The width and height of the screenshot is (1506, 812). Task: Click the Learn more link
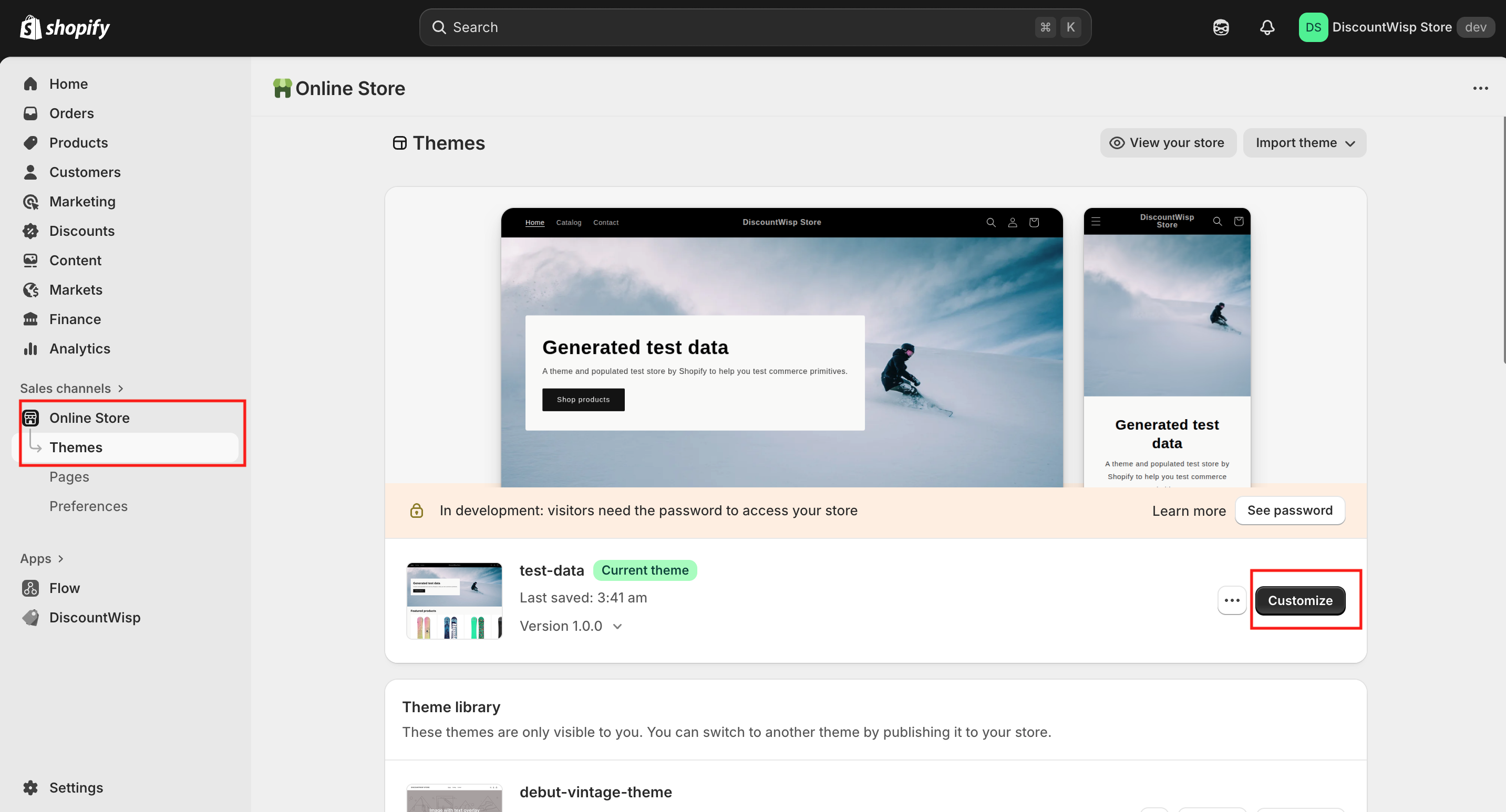(x=1189, y=511)
